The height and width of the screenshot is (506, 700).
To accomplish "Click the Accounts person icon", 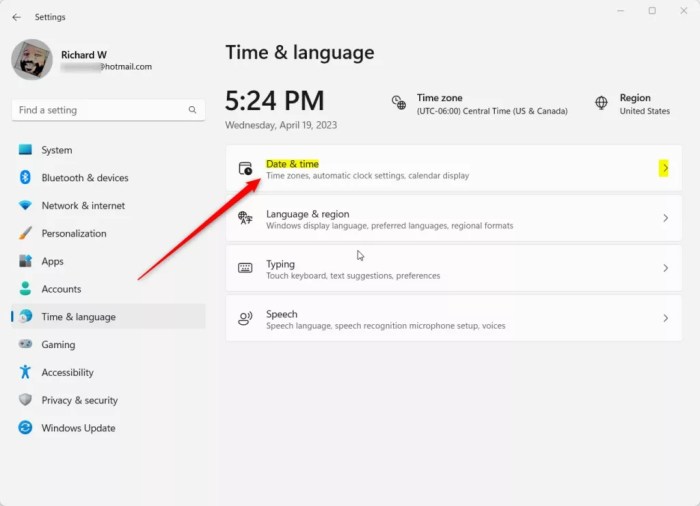I will (25, 289).
